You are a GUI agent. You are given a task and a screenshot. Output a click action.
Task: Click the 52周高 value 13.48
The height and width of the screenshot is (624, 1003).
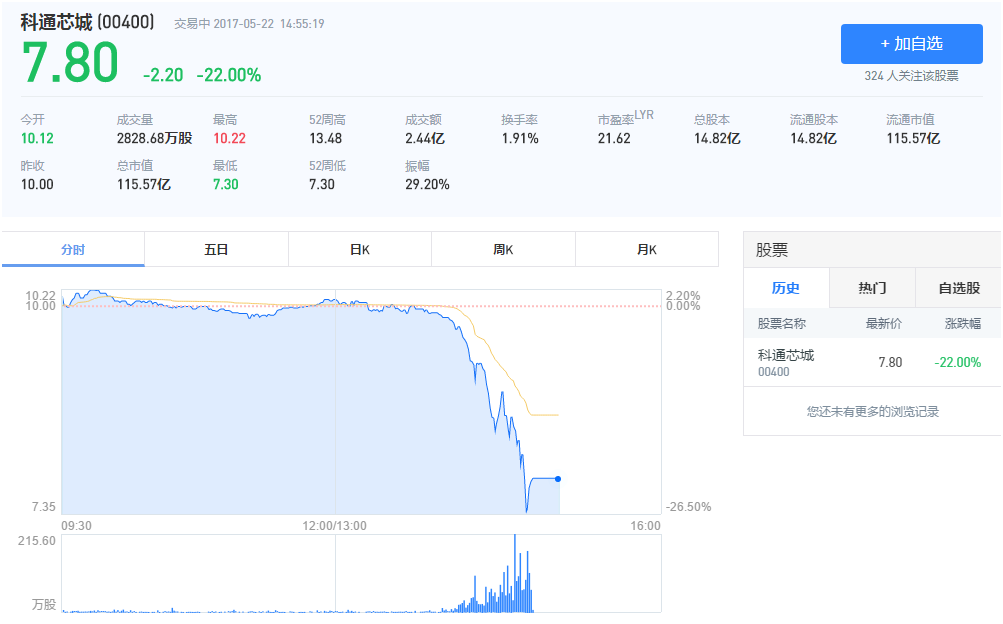tap(325, 139)
